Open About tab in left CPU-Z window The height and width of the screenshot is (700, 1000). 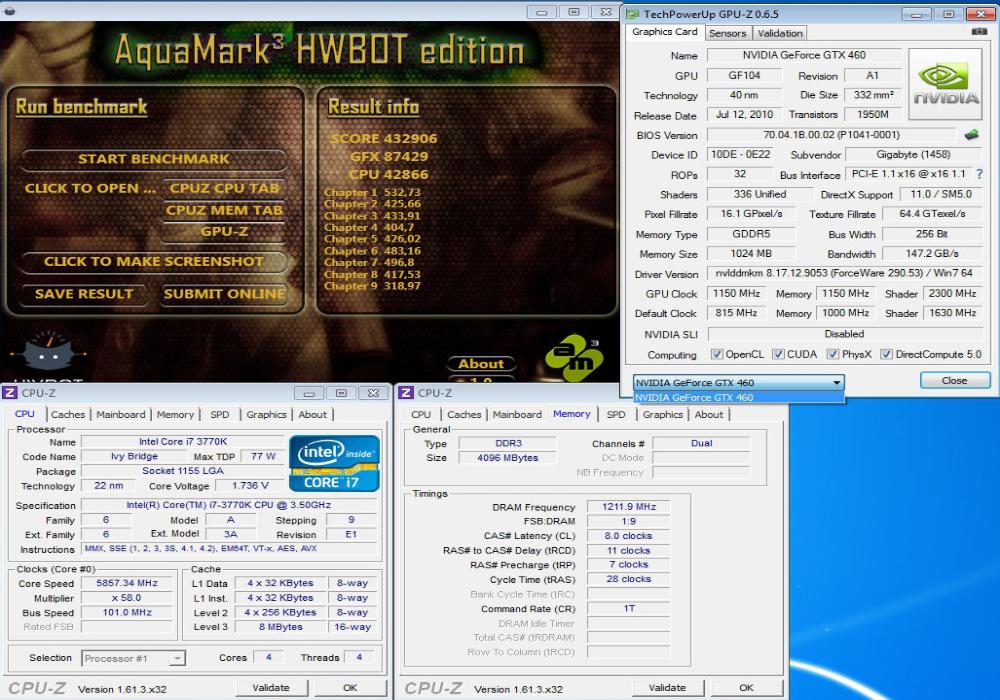point(312,414)
